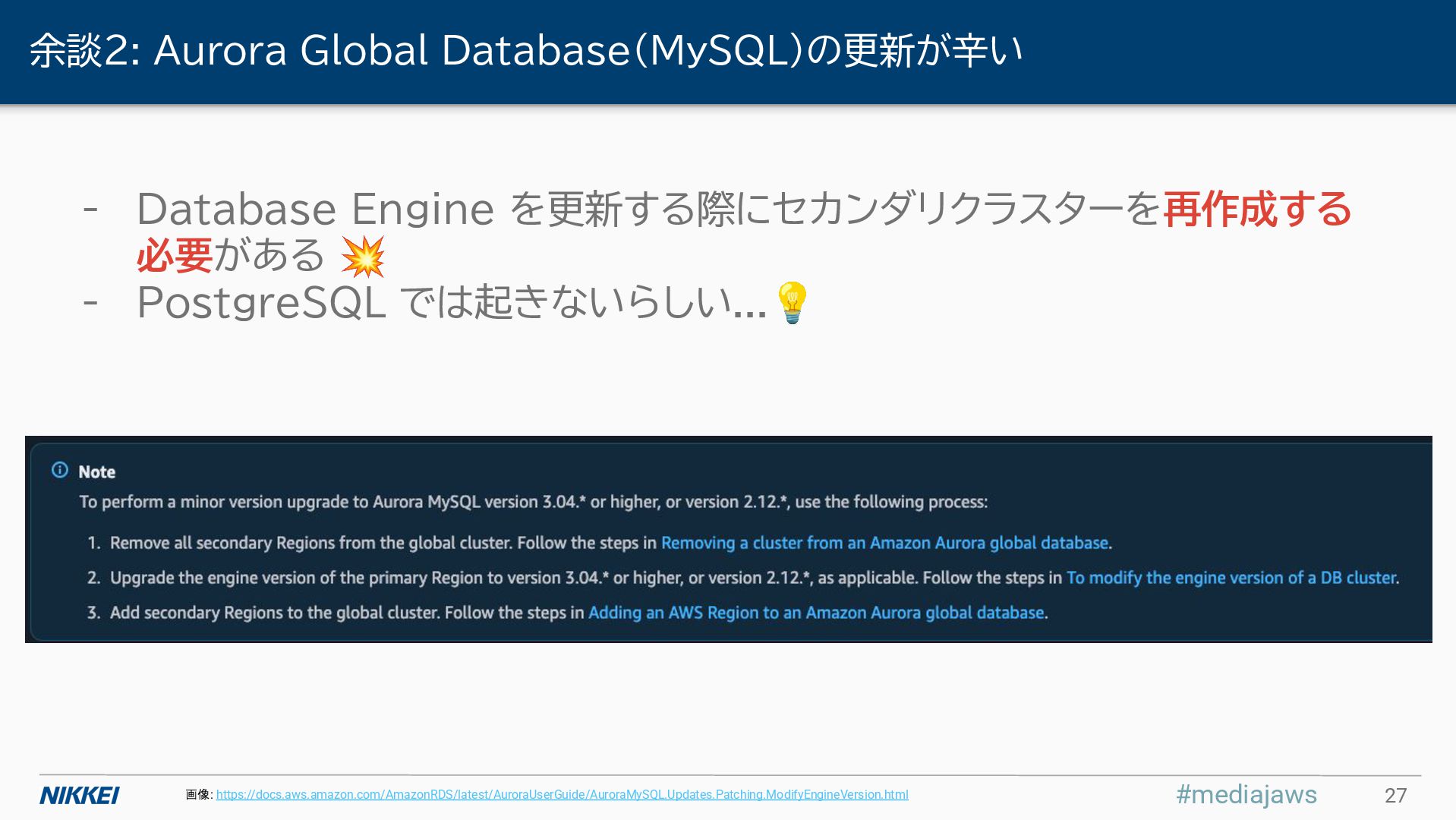Open 'To modify the engine version of a DB cluster' link

tap(1231, 579)
